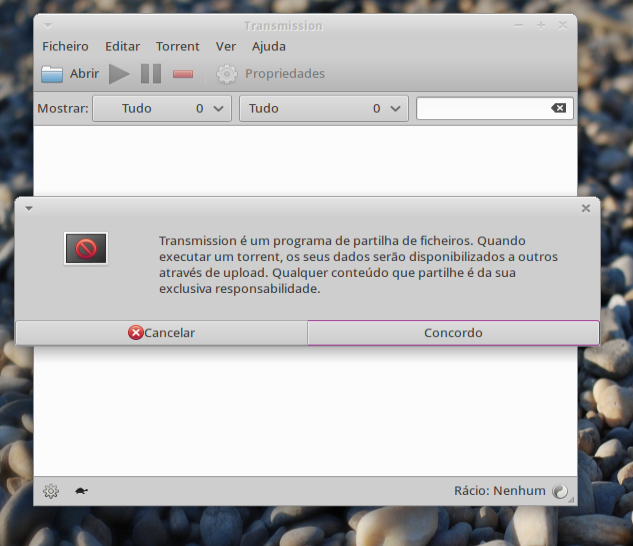Expand the second Tudo filter dropdown
The image size is (633, 546).
click(x=324, y=108)
